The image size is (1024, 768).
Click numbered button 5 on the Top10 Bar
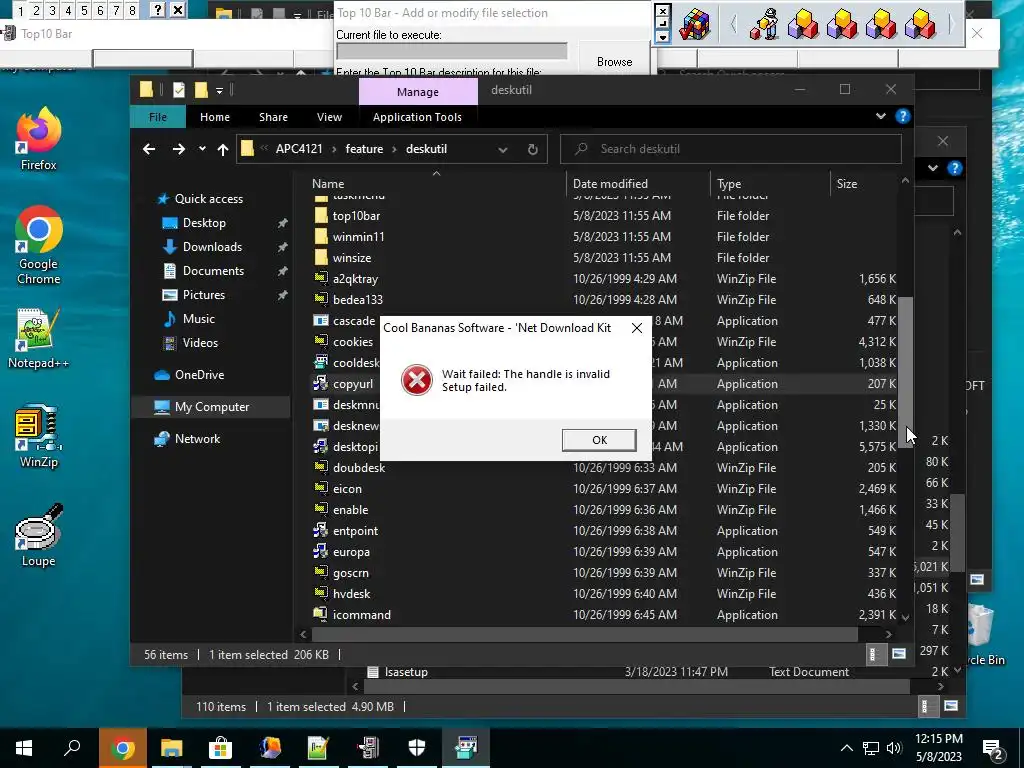(84, 10)
